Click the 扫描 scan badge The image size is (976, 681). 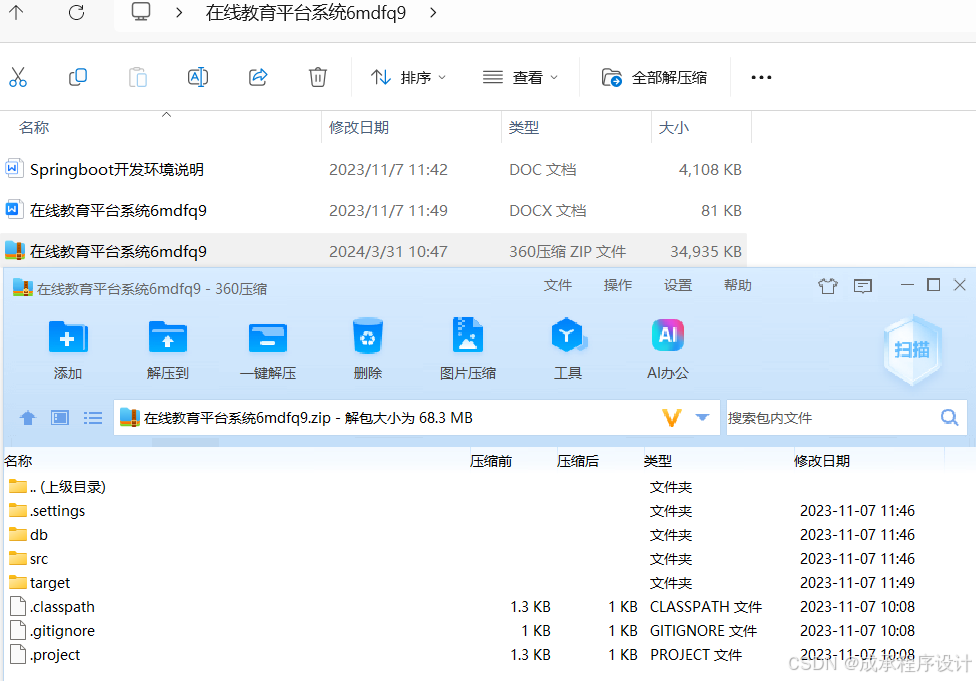coord(912,350)
